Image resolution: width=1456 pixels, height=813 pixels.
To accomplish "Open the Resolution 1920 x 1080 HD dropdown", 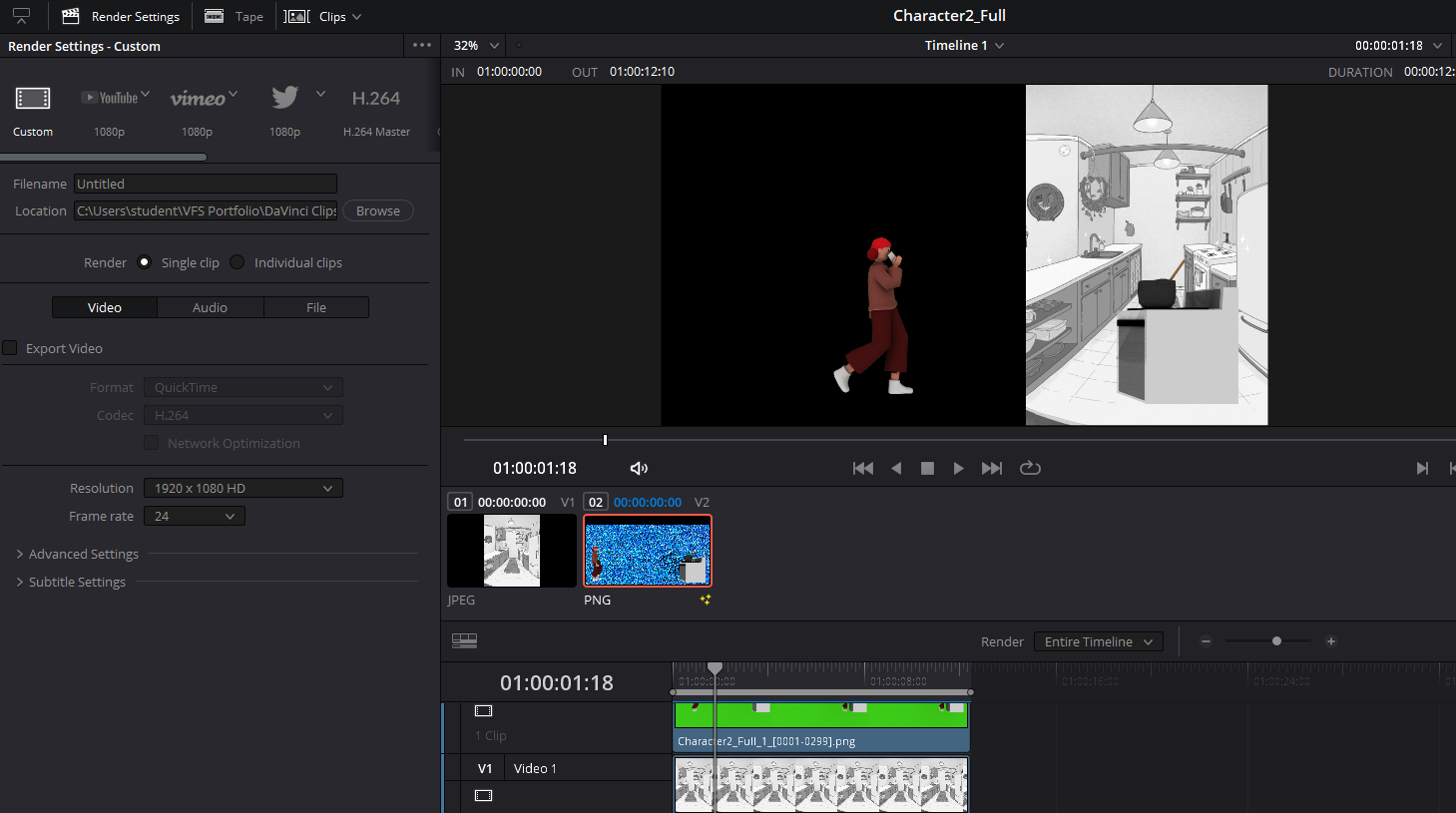I will click(243, 488).
